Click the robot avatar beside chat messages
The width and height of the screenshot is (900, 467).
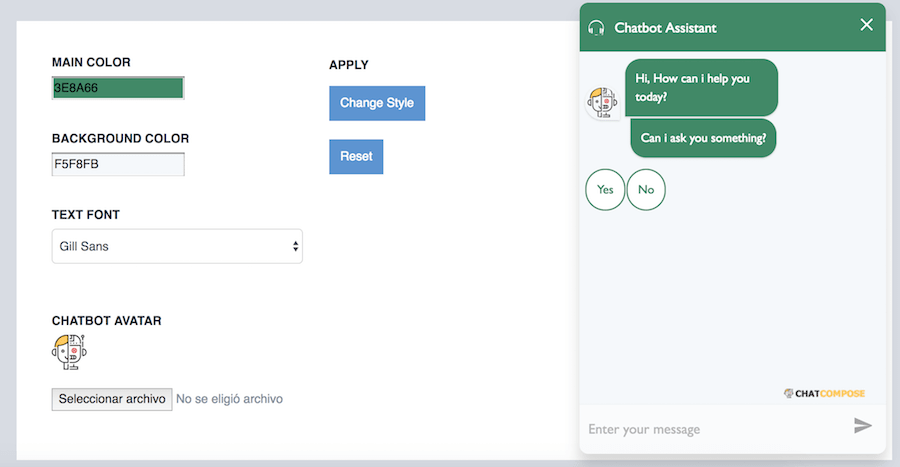click(x=602, y=103)
